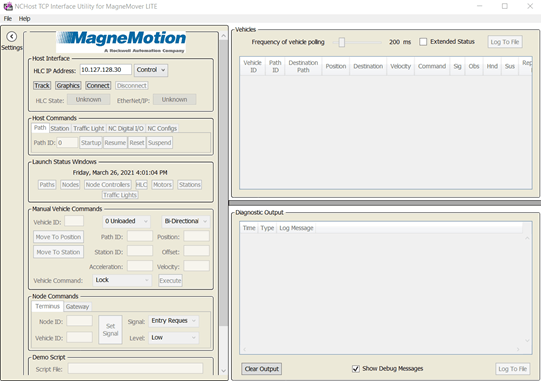Open the 0 Unloaded dropdown
This screenshot has width=541, height=381.
tap(126, 221)
